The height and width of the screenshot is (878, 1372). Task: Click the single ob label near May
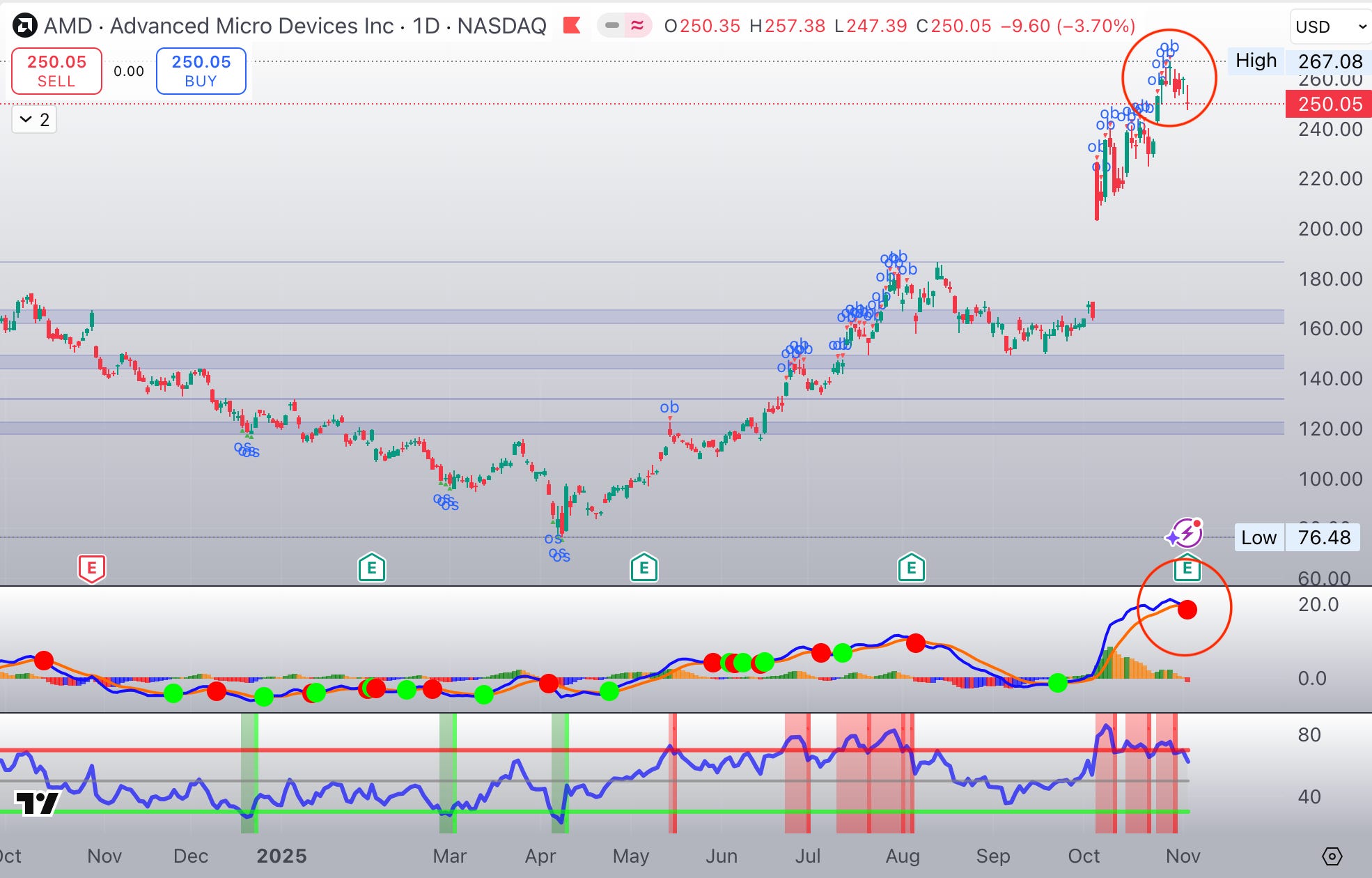pyautogui.click(x=669, y=407)
